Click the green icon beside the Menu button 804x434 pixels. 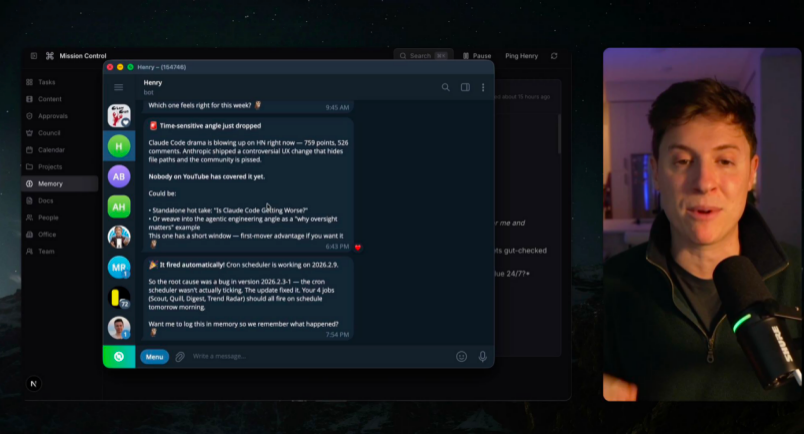point(119,357)
